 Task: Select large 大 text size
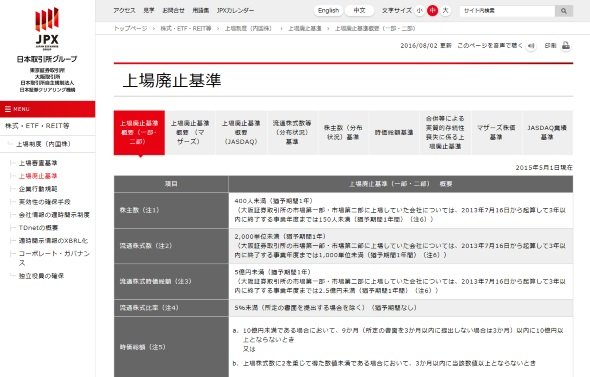(x=446, y=11)
